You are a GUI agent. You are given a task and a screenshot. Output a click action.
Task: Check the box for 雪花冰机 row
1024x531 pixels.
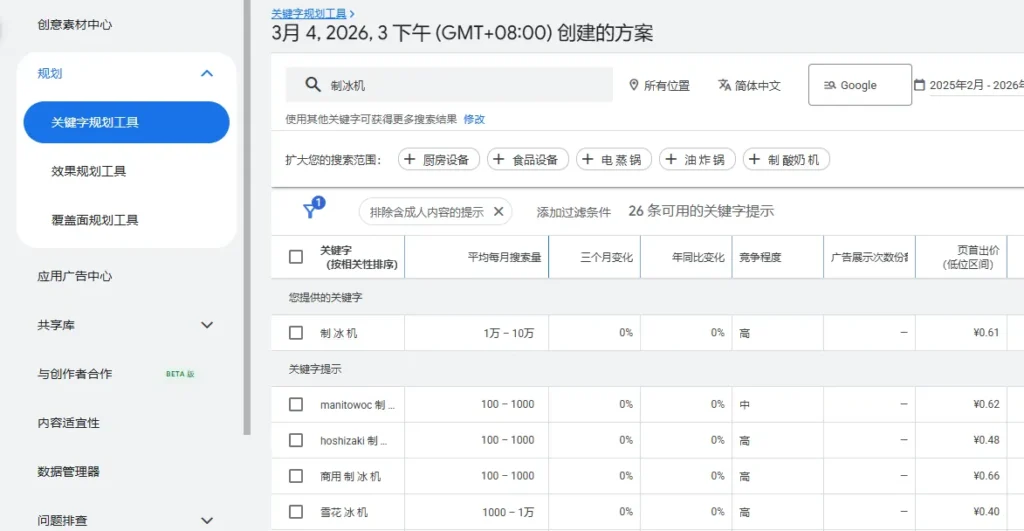[296, 512]
